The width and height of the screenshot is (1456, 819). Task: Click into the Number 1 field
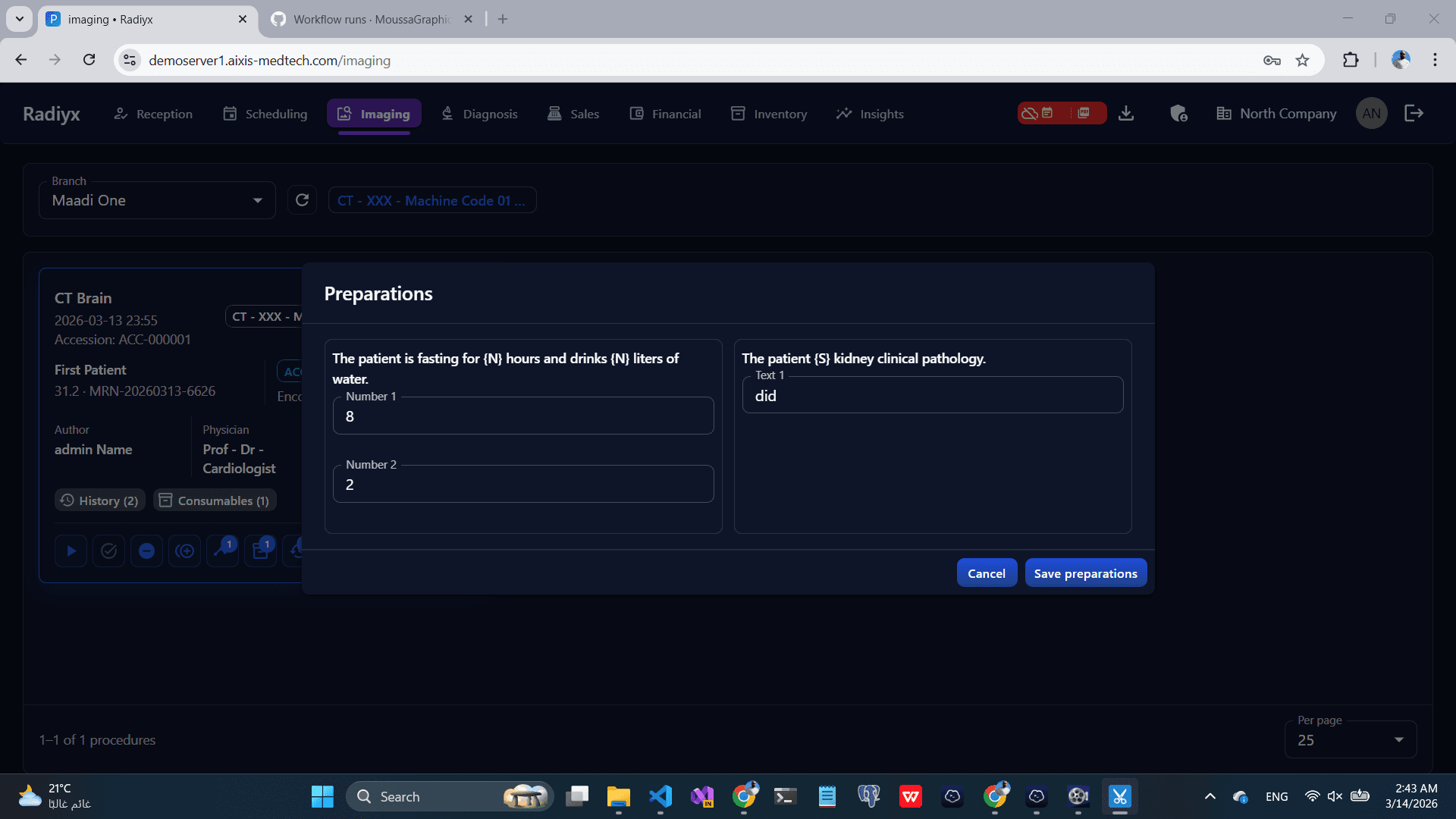pyautogui.click(x=523, y=416)
